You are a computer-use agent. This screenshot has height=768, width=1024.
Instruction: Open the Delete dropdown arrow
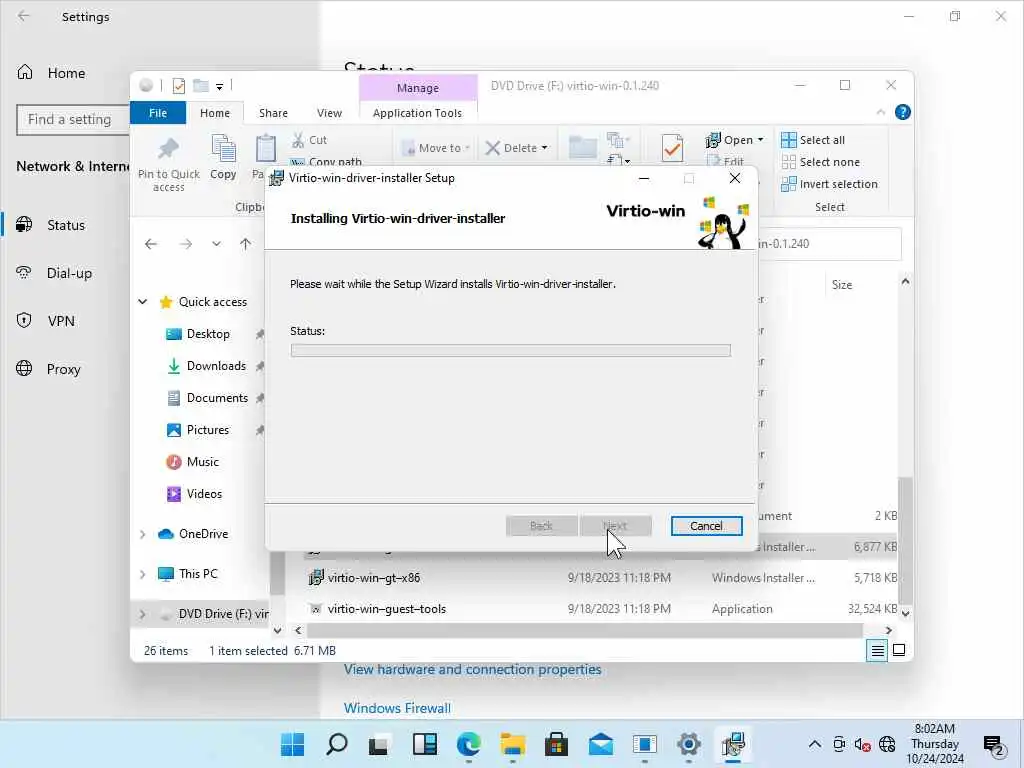pos(545,148)
